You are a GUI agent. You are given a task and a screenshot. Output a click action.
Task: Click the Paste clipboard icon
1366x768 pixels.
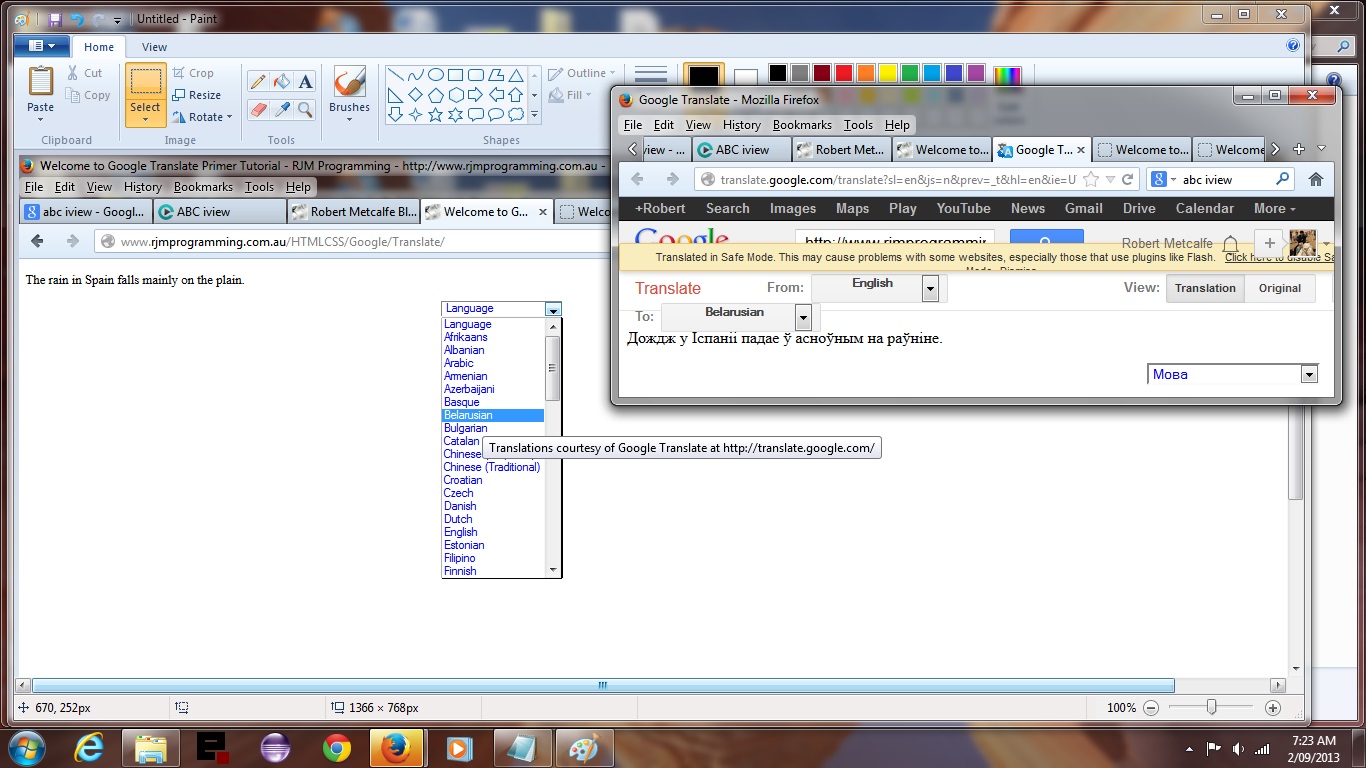pos(41,82)
